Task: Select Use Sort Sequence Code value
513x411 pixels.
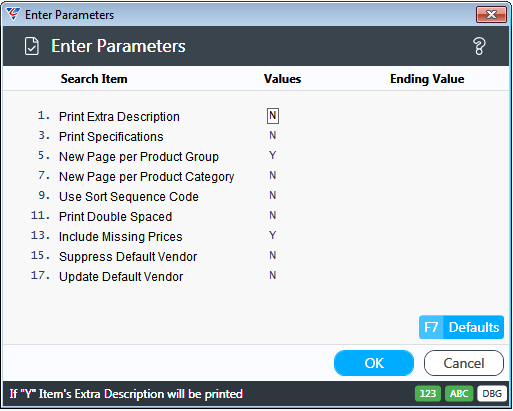Action: [273, 196]
